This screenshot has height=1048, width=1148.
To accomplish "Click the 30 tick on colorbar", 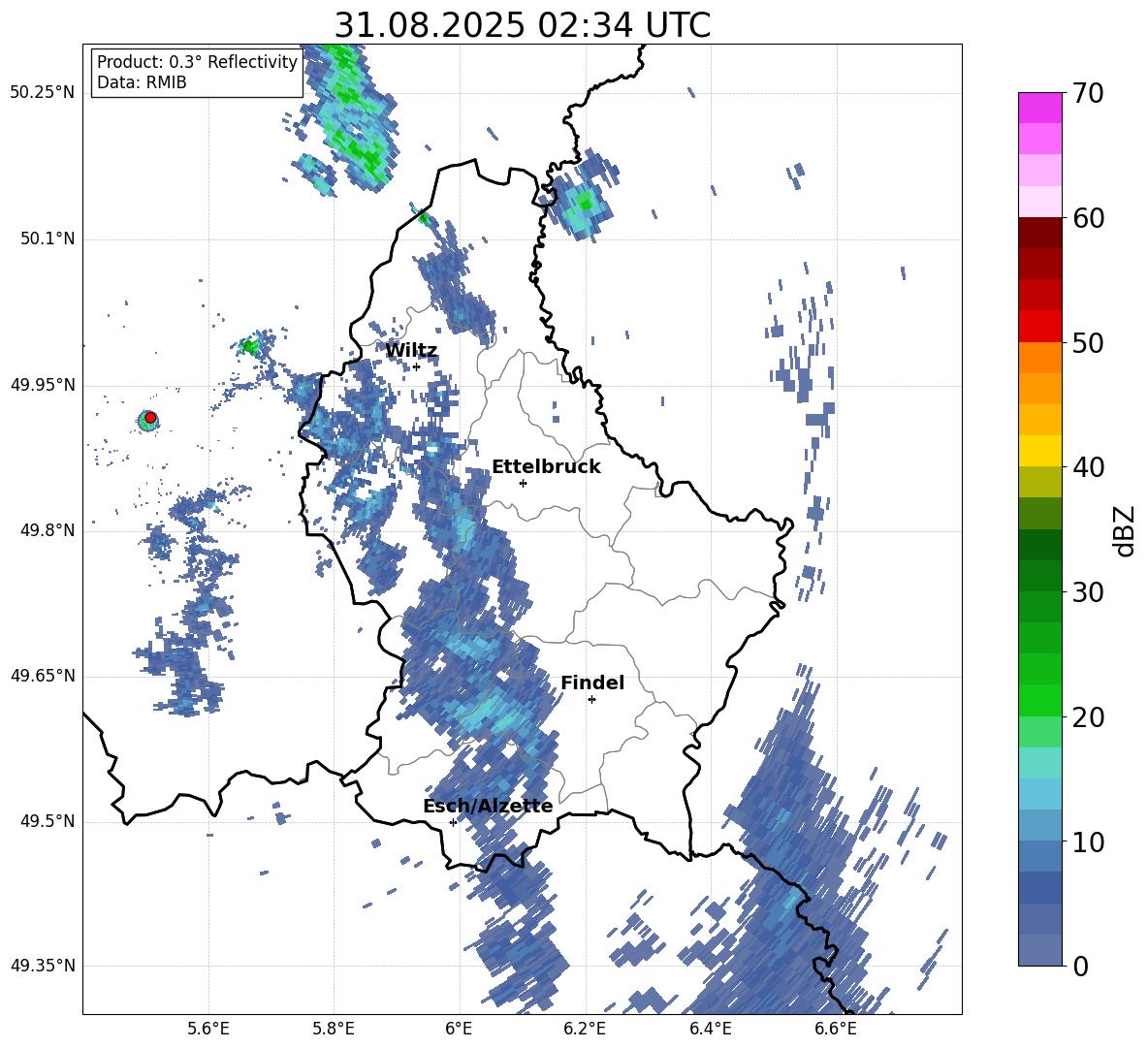I will [1088, 591].
